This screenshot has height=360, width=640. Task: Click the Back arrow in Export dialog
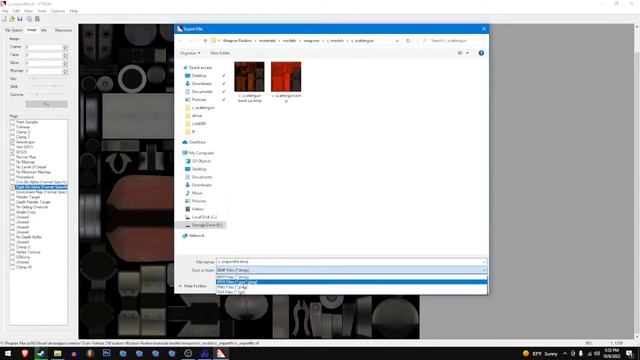(180, 41)
